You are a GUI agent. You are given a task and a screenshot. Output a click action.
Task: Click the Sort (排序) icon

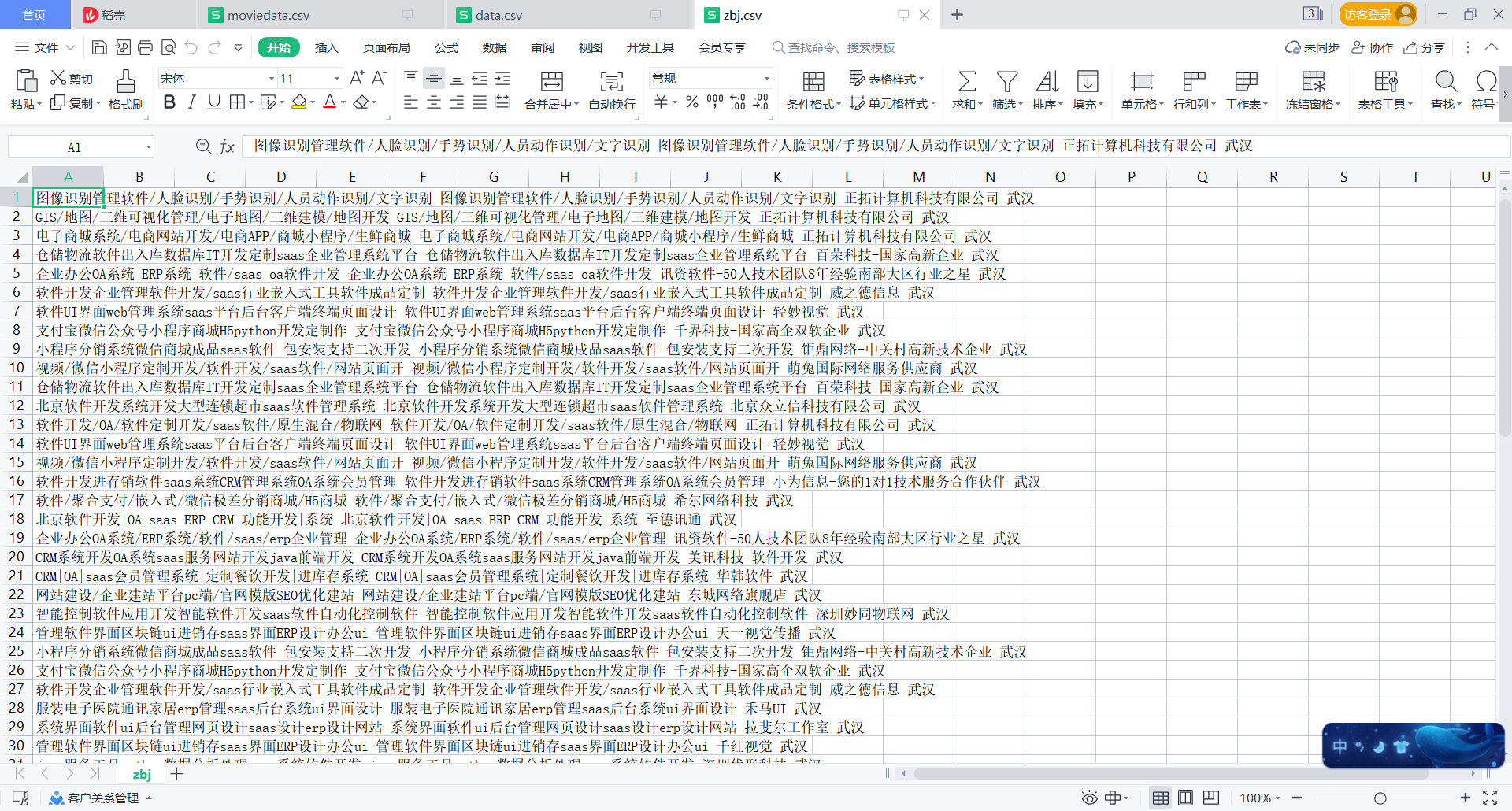tap(1047, 80)
